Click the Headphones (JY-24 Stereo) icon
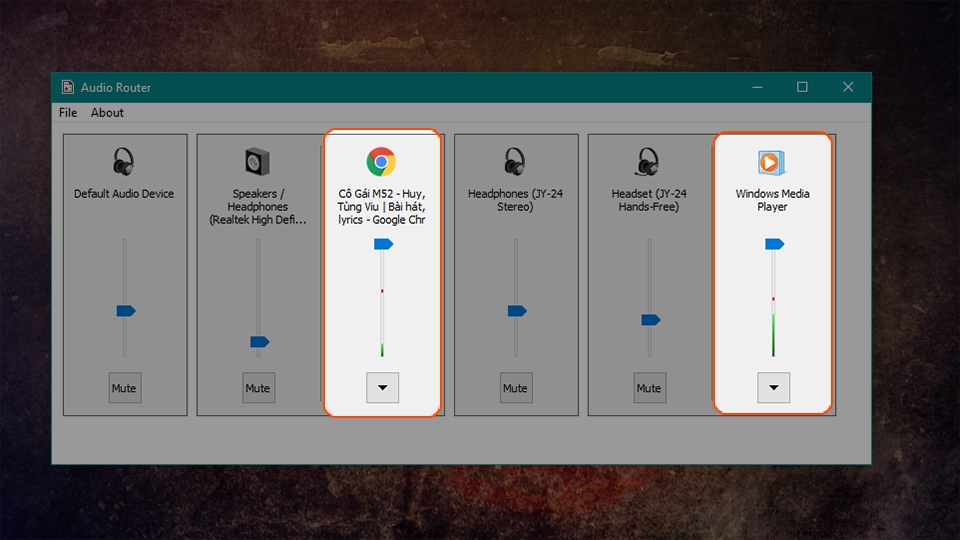Viewport: 960px width, 540px height. pyautogui.click(x=514, y=162)
